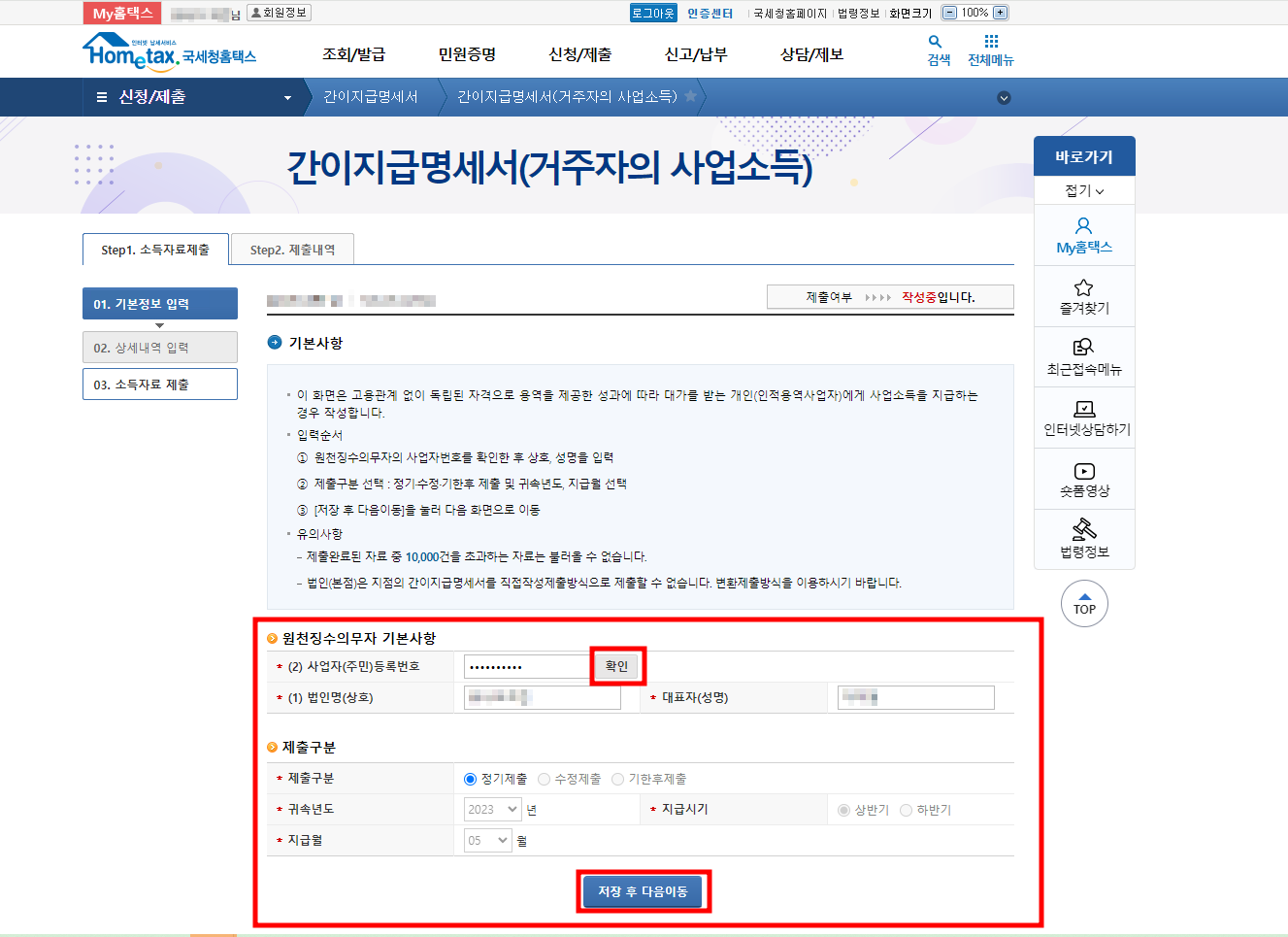Select the 정기제출 radio button
Screen dimensions: 1288x937
[x=470, y=779]
